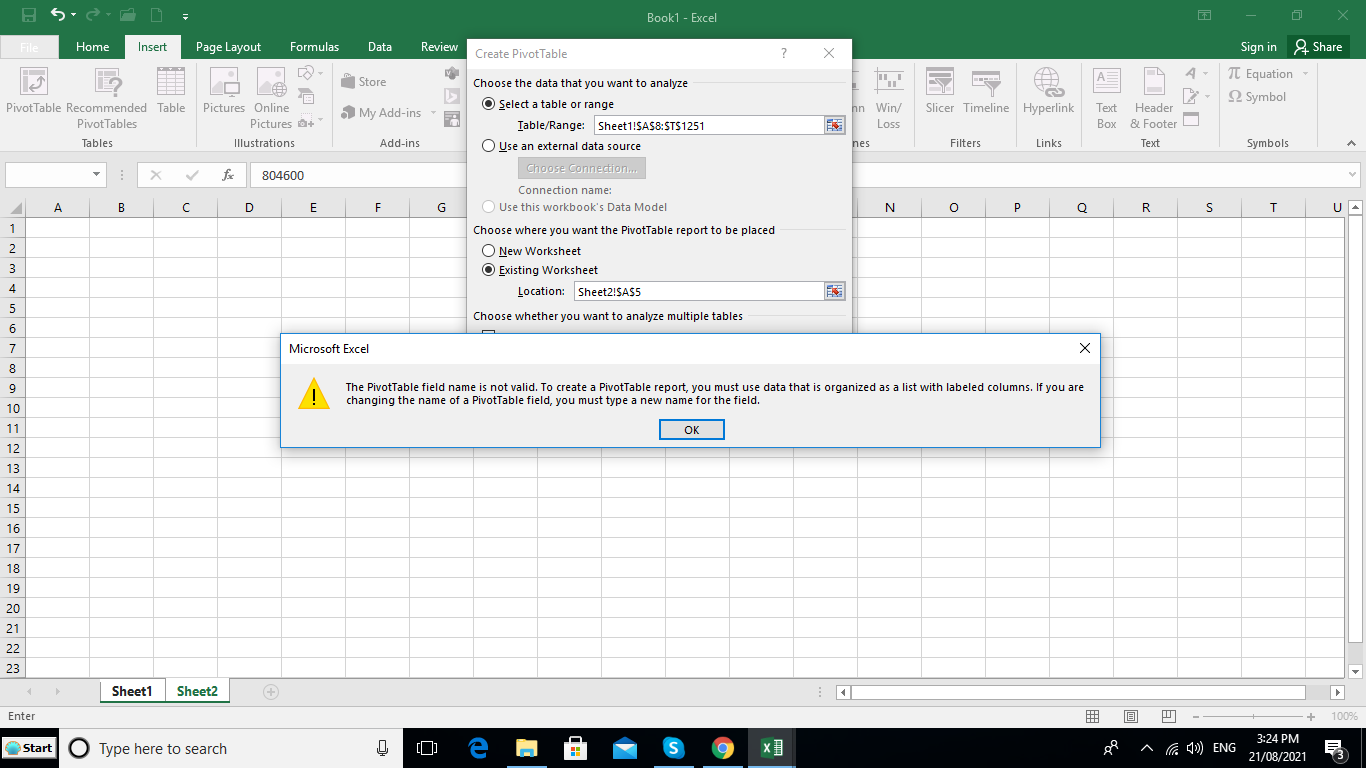Click the Text Box icon

coord(1106,98)
